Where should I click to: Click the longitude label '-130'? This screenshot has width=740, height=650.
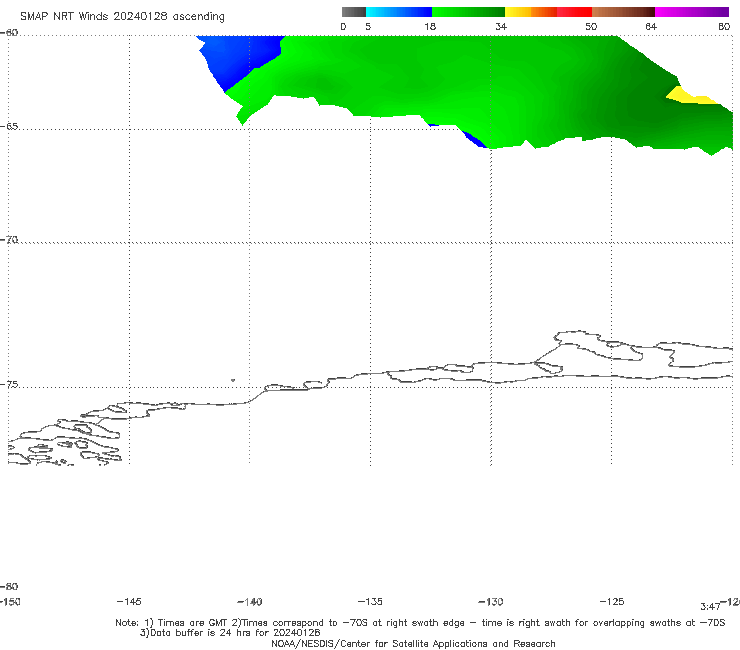click(491, 601)
